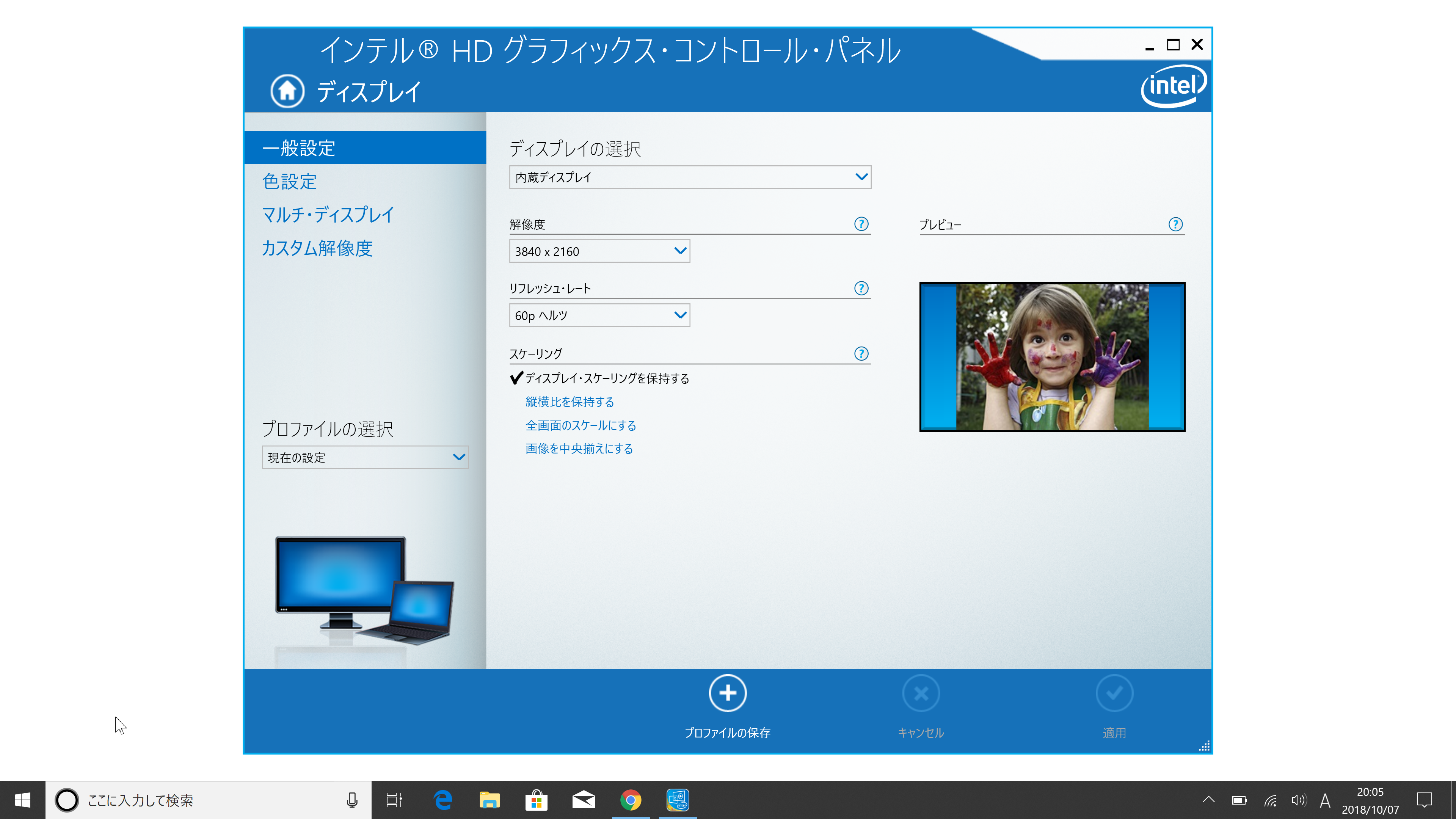Open Task View from the taskbar
The height and width of the screenshot is (819, 1456).
coord(394,800)
